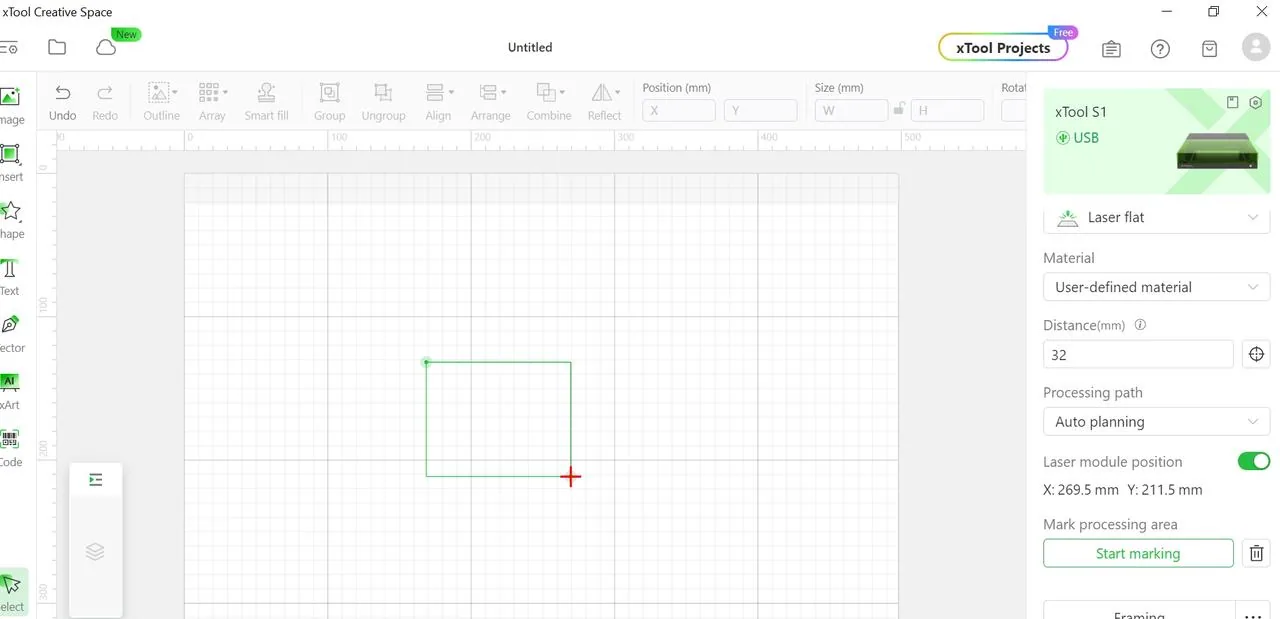Open device settings gear on xTool S1 card
The height and width of the screenshot is (619, 1280).
[x=1256, y=102]
